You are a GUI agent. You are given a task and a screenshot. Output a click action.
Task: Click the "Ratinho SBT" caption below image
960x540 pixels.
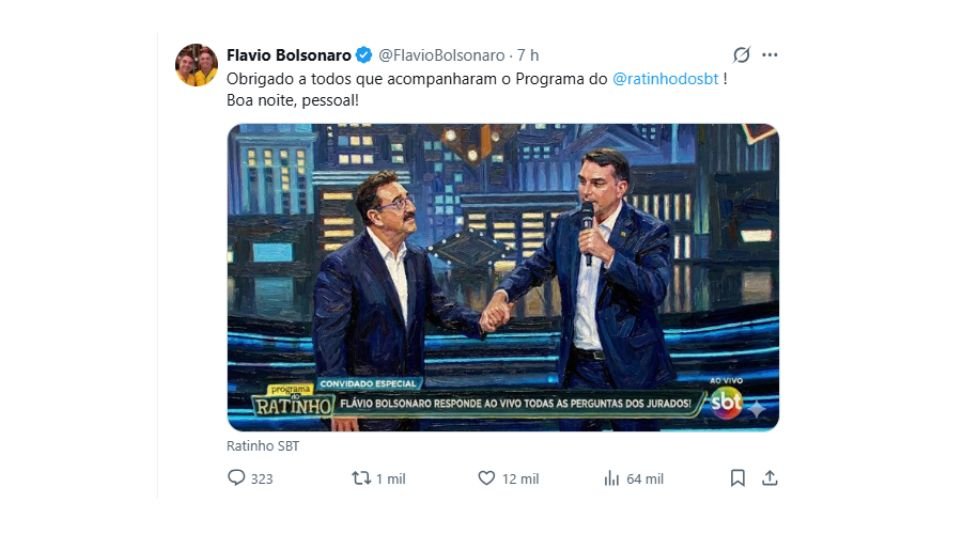(x=263, y=446)
